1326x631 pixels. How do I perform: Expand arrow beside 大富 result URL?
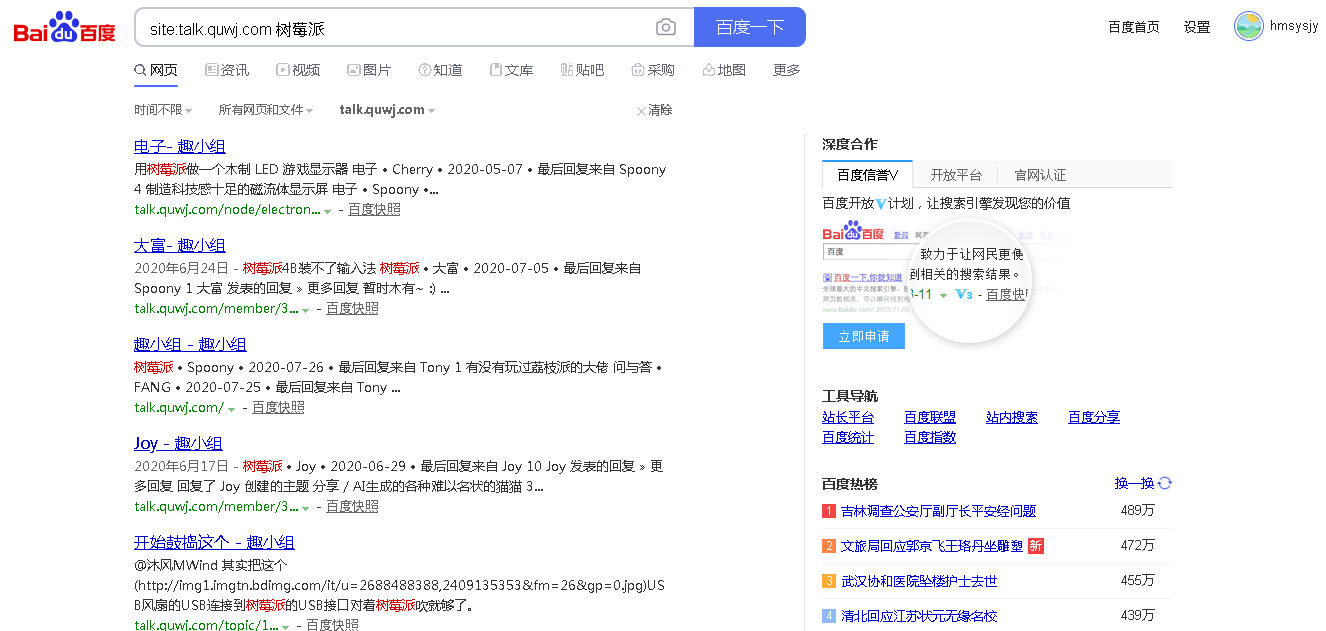point(306,310)
